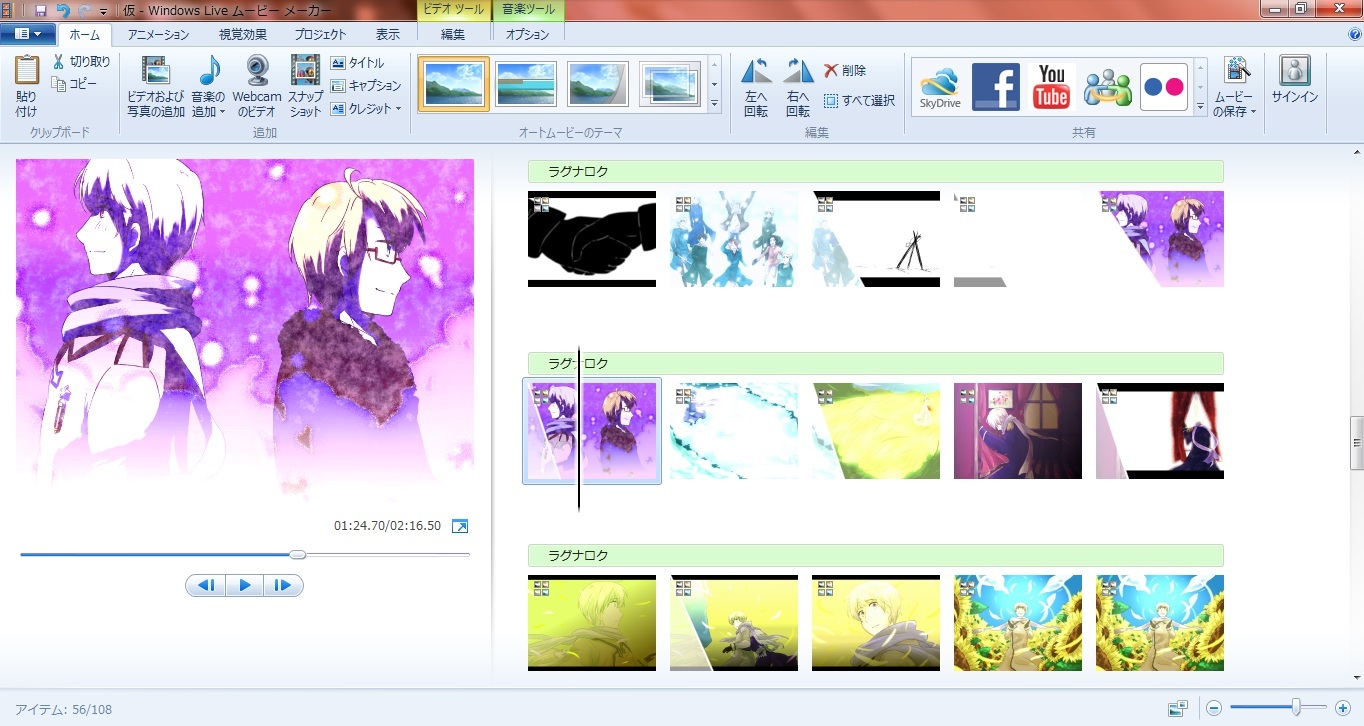Add a caption with キャプション
The image size is (1364, 726).
(x=366, y=86)
